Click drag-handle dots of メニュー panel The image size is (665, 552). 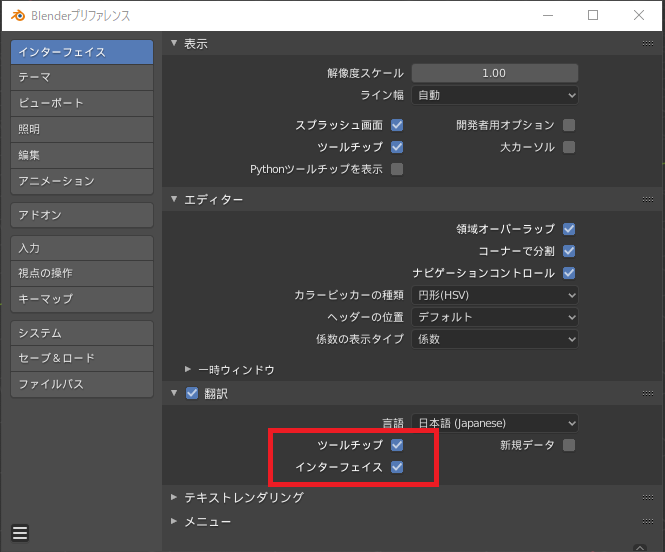tap(648, 521)
